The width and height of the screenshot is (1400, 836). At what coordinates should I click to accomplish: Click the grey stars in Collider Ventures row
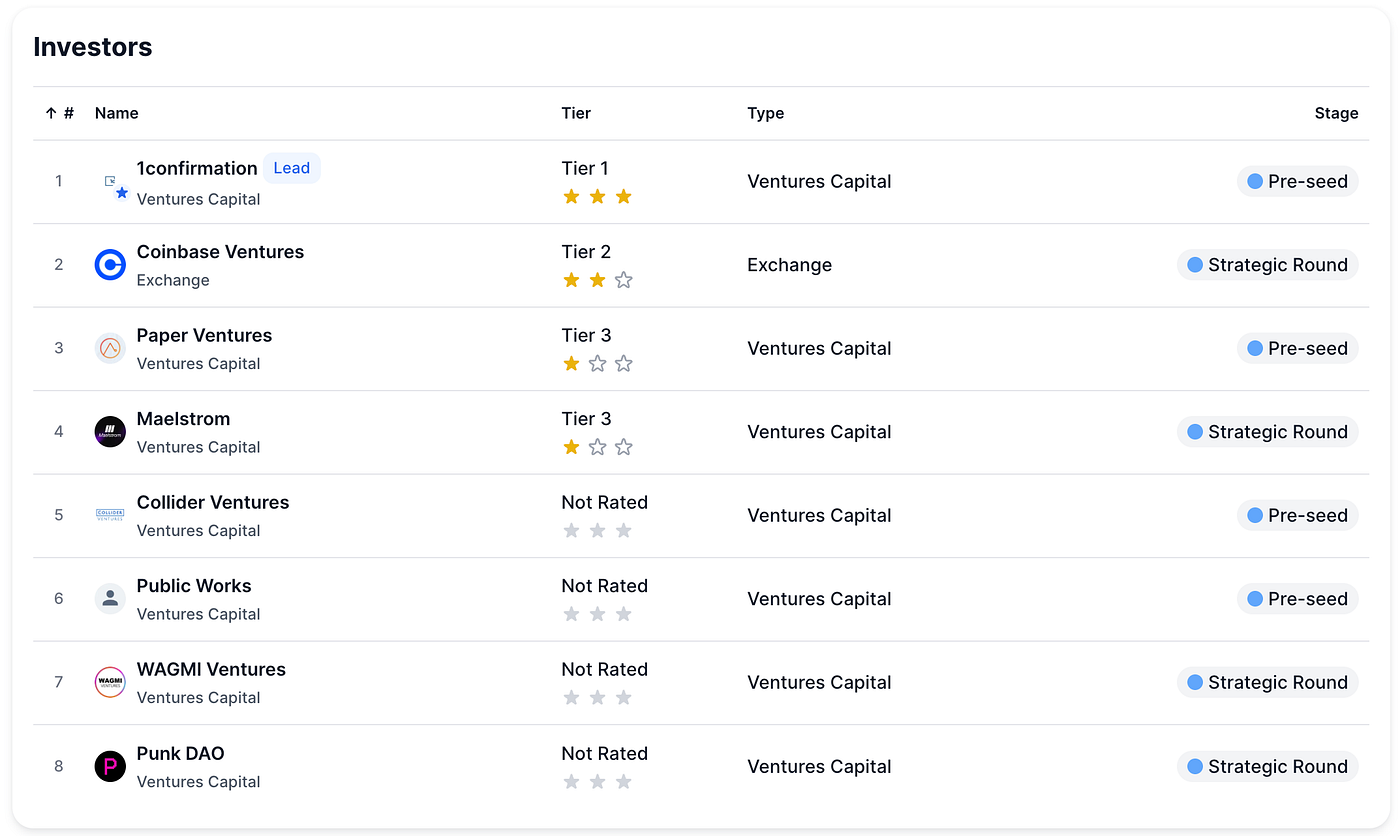tap(597, 530)
